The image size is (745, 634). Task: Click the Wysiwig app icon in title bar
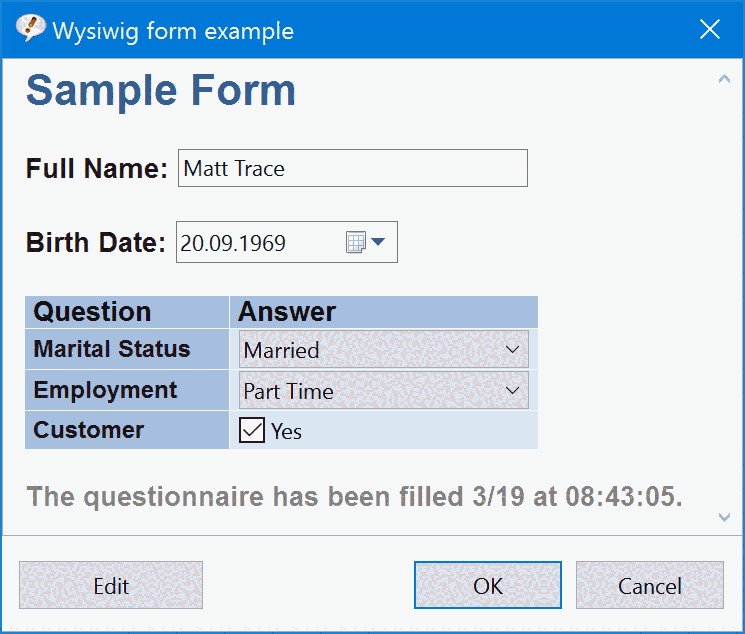click(31, 29)
